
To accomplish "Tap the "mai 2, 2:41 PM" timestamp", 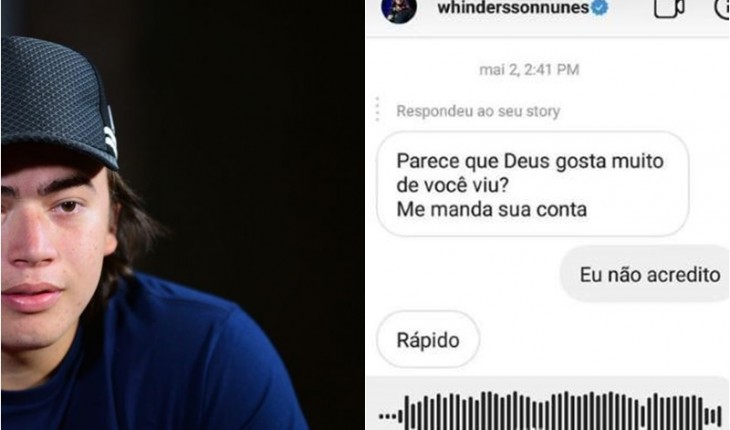I will (x=529, y=70).
